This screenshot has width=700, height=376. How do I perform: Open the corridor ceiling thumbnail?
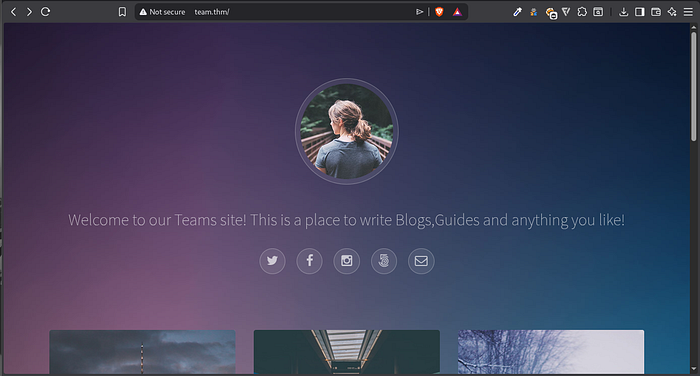pos(347,352)
